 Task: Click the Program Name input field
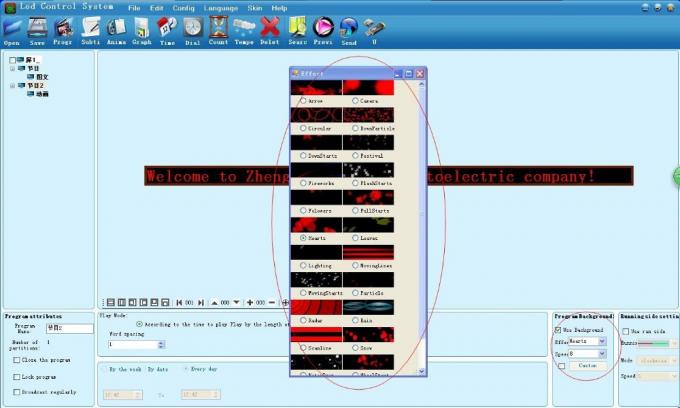point(69,328)
